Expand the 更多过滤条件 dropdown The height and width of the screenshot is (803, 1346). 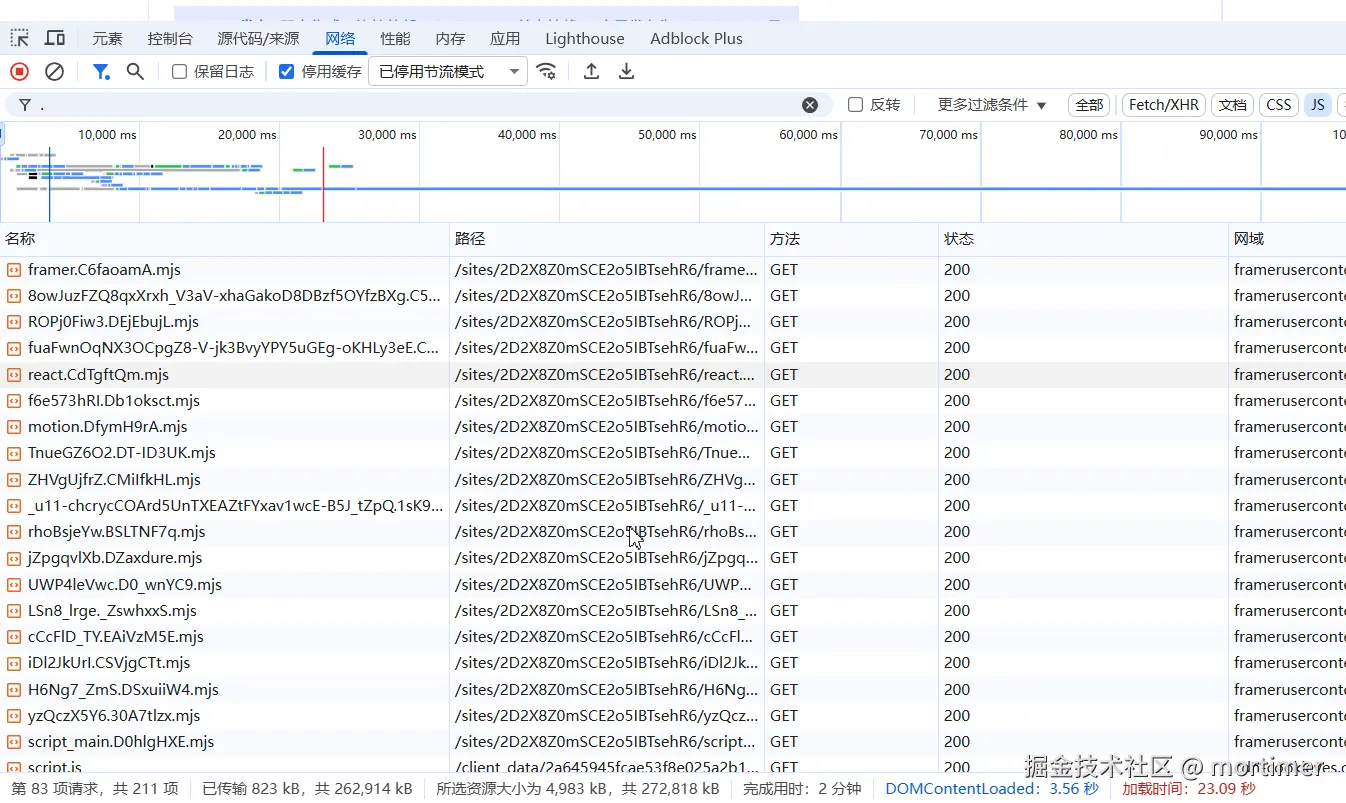[991, 105]
